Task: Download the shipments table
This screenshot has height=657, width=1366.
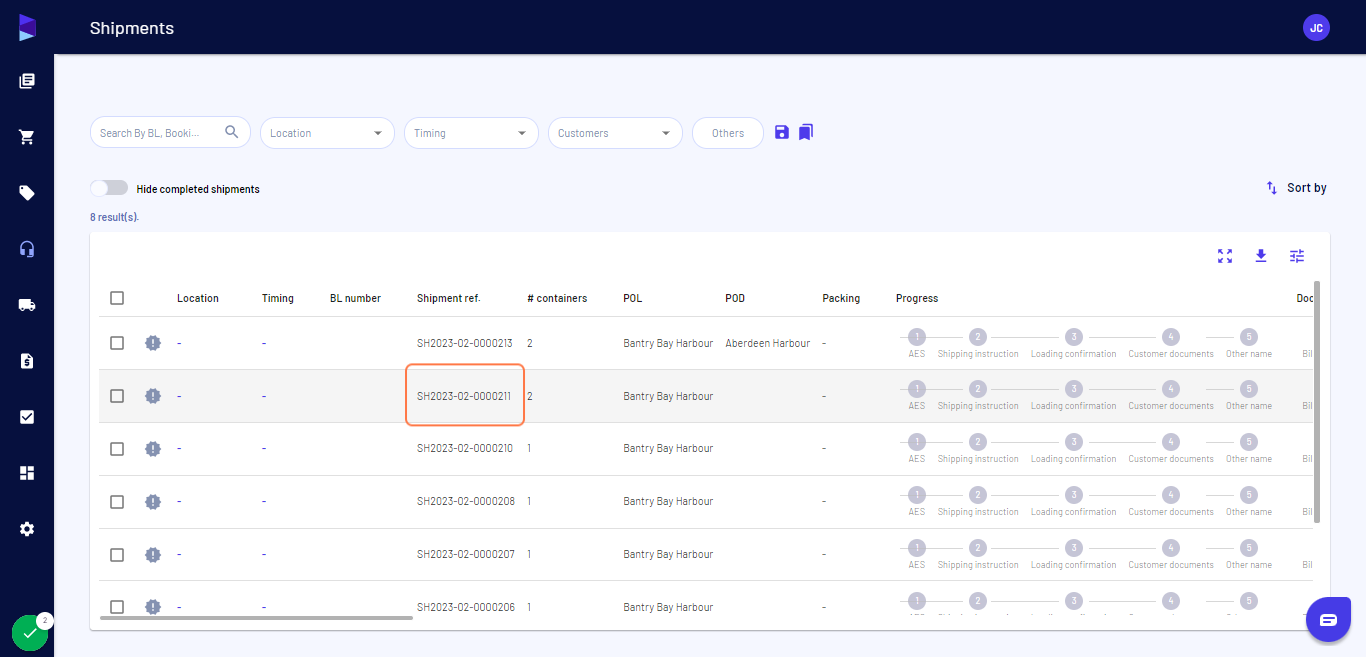Action: click(1261, 256)
